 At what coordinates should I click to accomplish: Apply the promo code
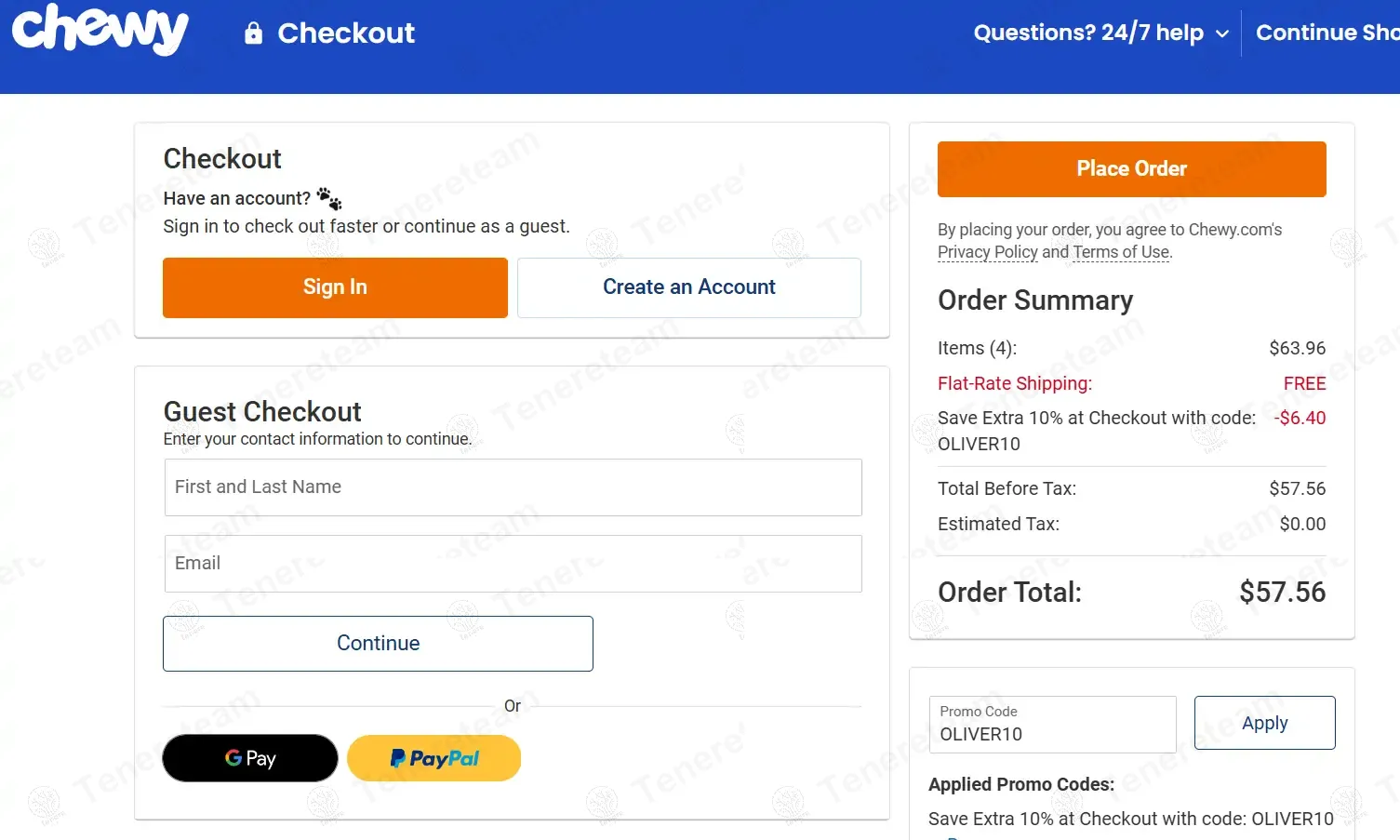click(x=1264, y=723)
